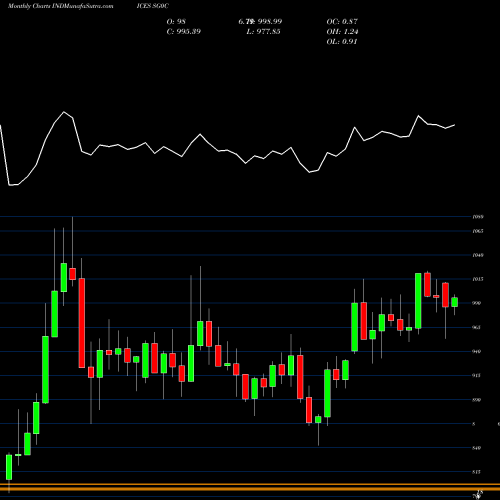The height and width of the screenshot is (500, 500).
Task: Select the 'OL: 0.91' ratio text
Action: pos(342,42)
